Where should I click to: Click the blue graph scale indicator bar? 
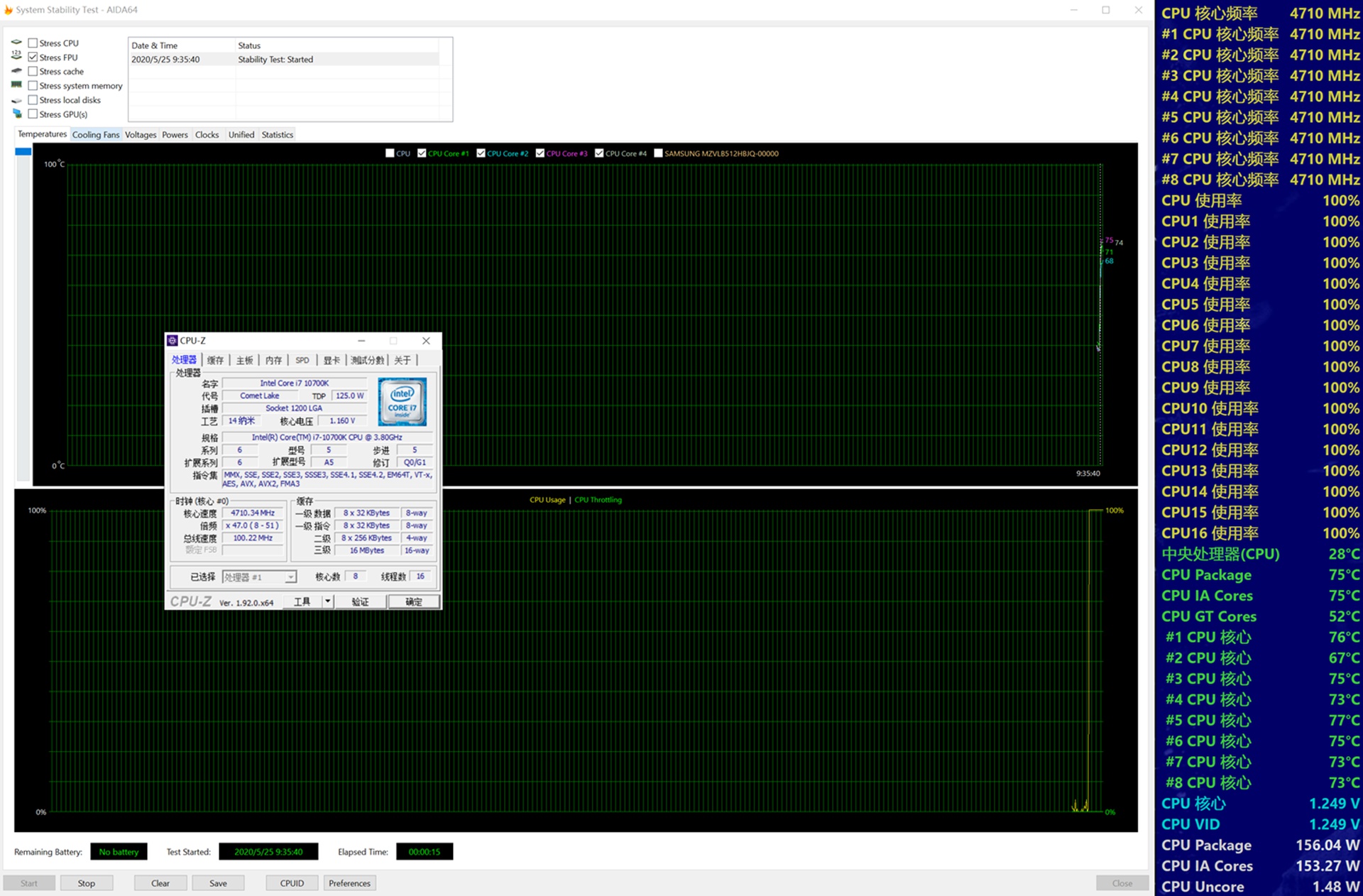(x=23, y=151)
